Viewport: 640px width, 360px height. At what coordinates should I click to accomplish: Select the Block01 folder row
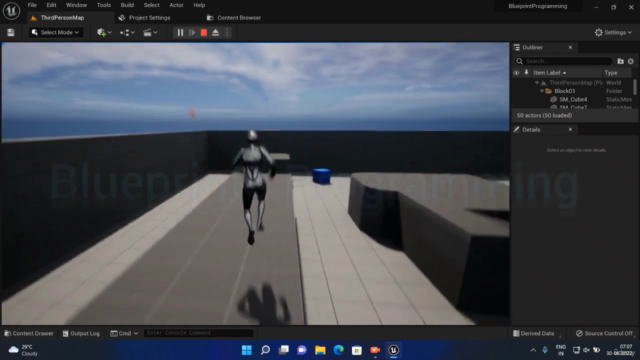tap(572, 91)
